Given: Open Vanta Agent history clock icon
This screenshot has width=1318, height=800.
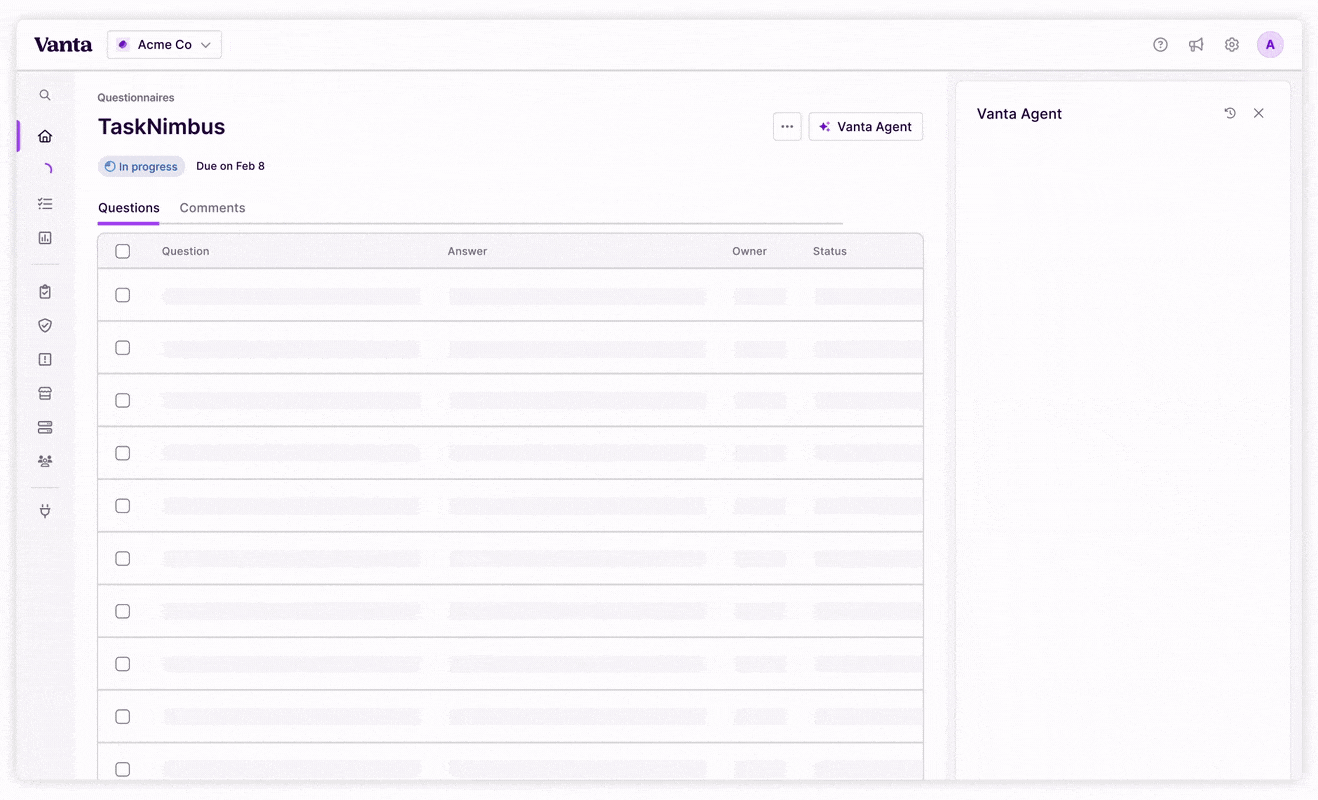Looking at the screenshot, I should [x=1230, y=113].
